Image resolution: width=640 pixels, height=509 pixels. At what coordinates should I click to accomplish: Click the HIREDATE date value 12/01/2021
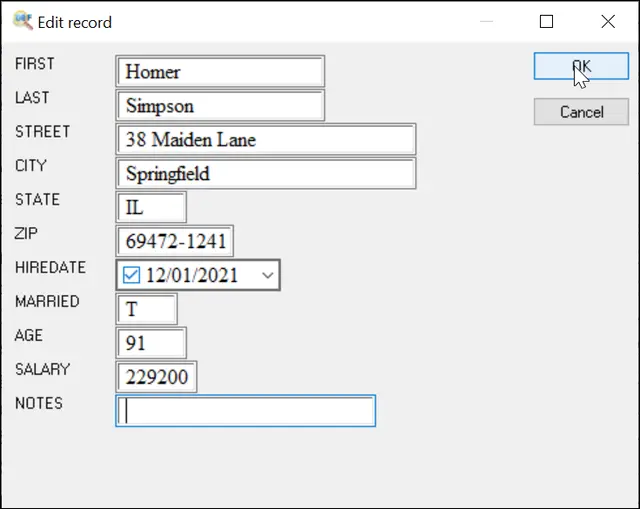[x=192, y=276]
